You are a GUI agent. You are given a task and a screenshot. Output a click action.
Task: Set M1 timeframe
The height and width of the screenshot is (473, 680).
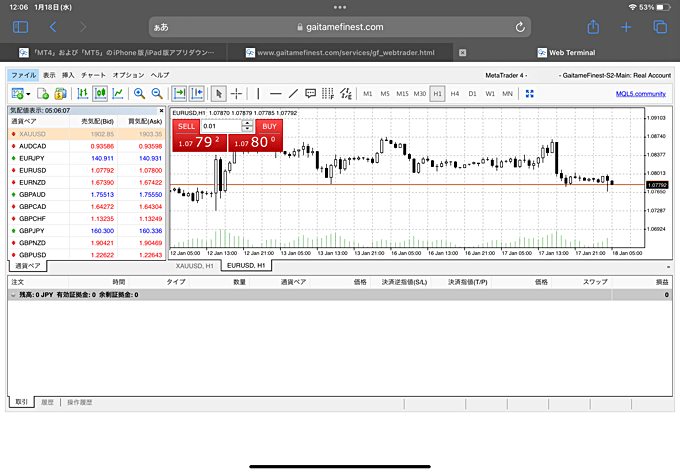tap(368, 94)
